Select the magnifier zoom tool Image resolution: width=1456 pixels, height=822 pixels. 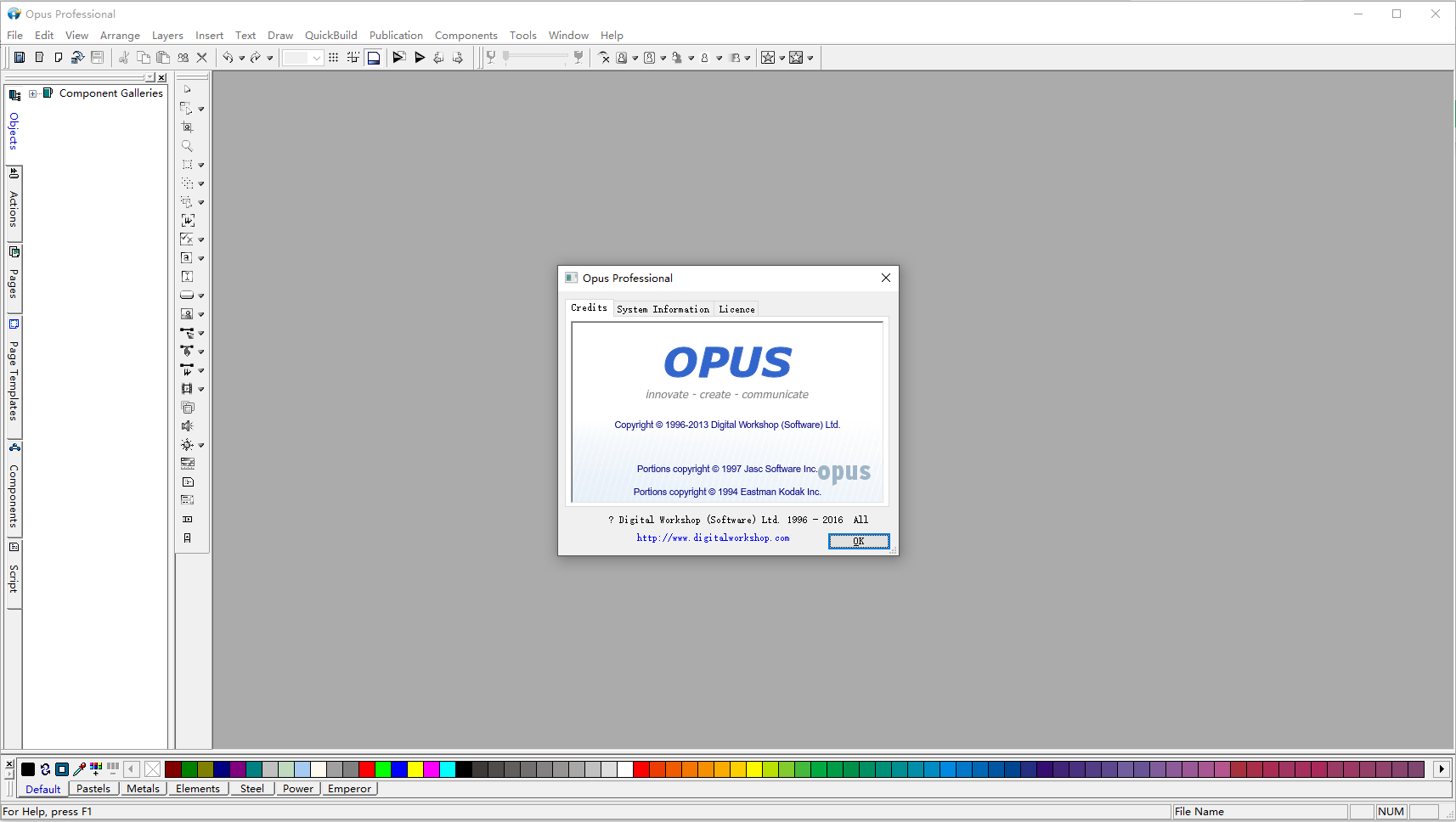188,146
